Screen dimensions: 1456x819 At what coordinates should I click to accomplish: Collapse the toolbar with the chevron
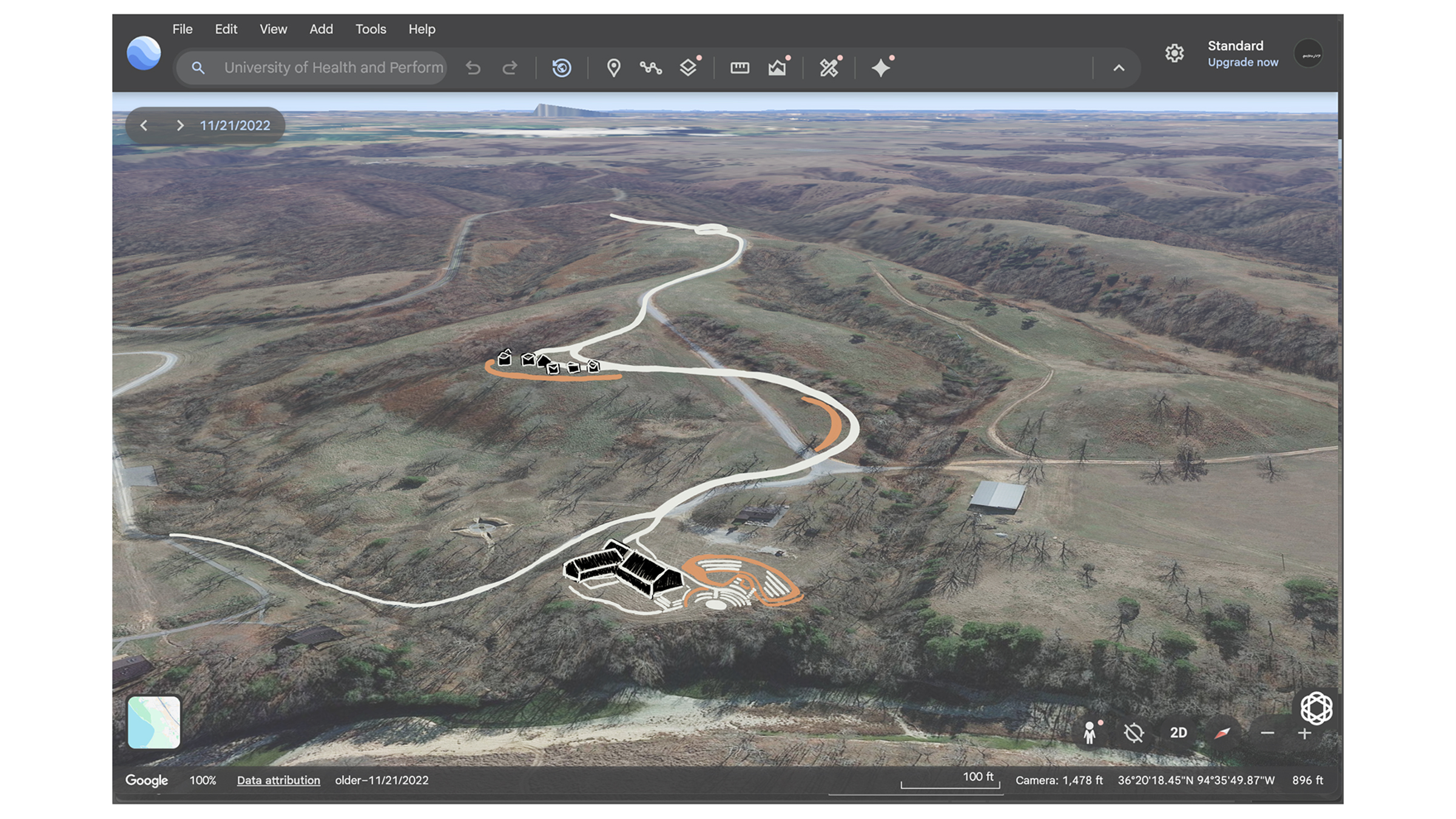[x=1119, y=68]
